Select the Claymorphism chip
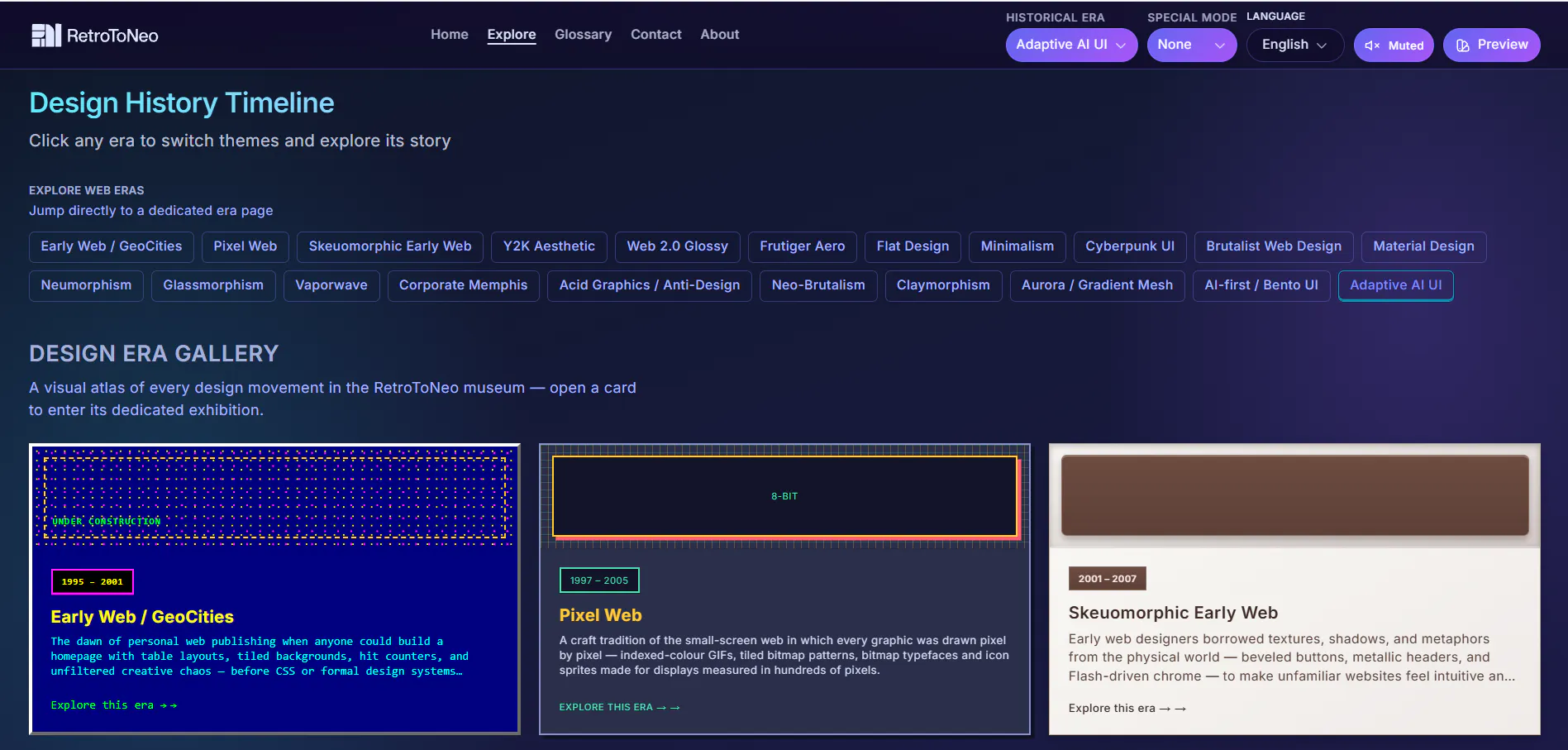 [x=943, y=285]
